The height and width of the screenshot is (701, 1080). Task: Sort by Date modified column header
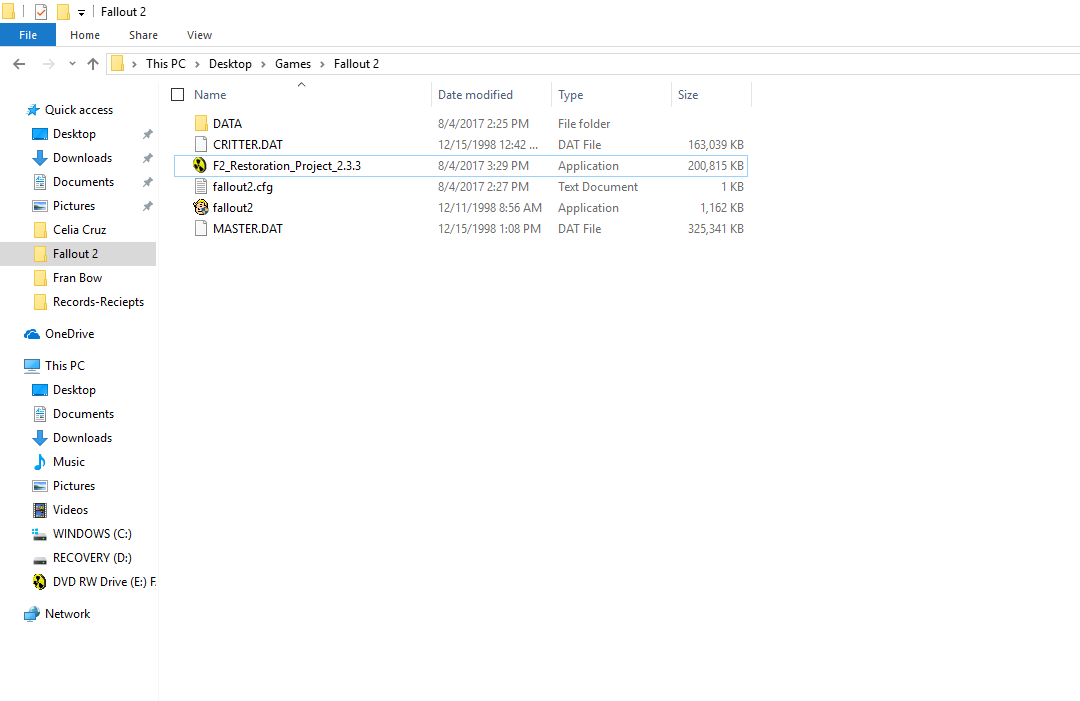475,95
